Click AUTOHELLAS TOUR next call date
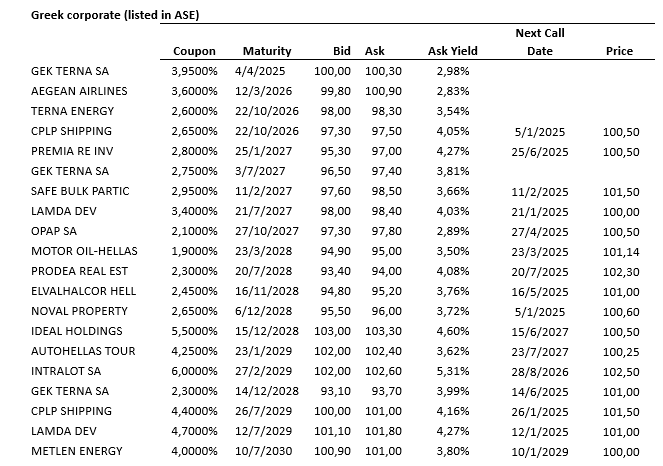Screen dimensions: 663x466 pyautogui.click(x=539, y=351)
